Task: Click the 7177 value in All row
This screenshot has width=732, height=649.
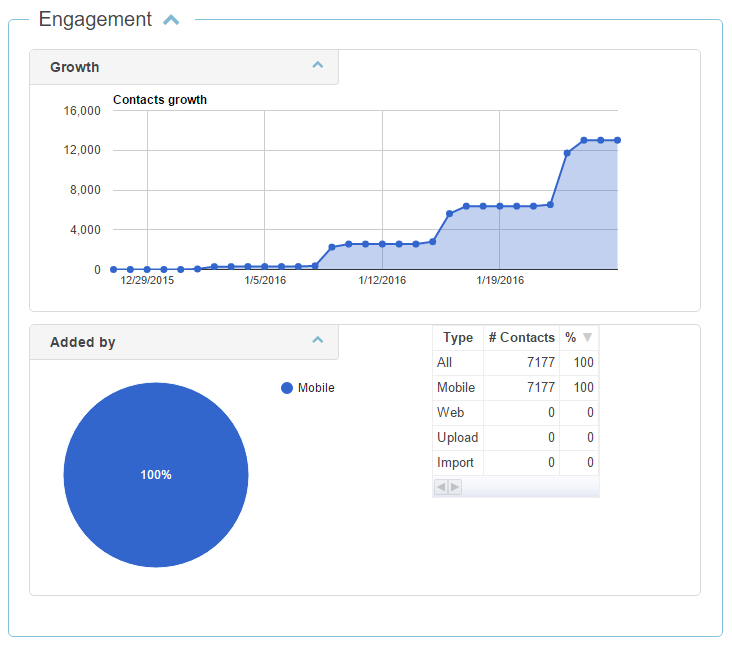Action: [541, 362]
